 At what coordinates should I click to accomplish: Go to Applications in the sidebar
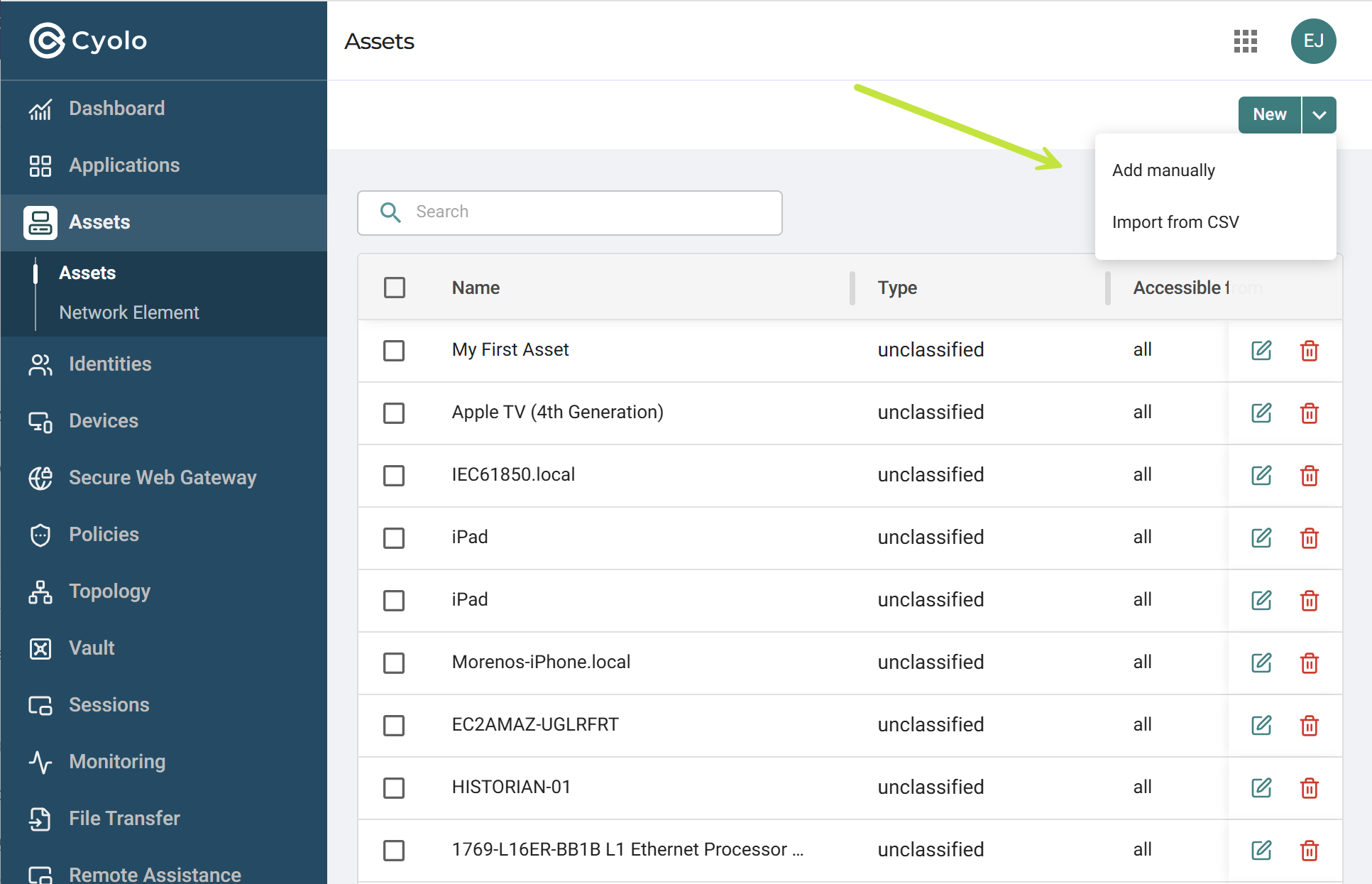click(x=164, y=165)
